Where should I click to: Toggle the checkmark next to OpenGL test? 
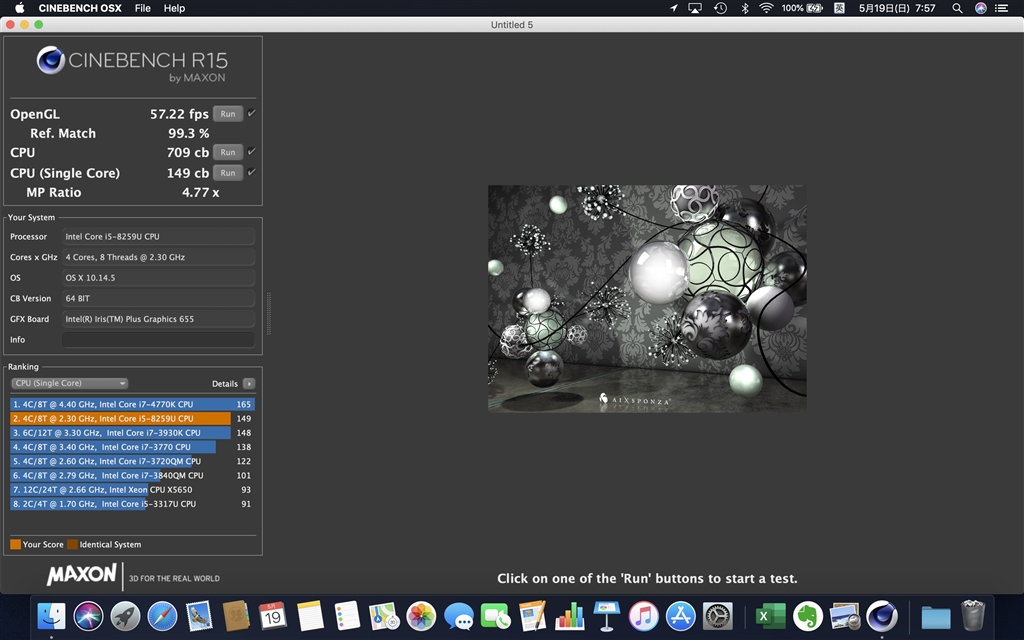(249, 113)
